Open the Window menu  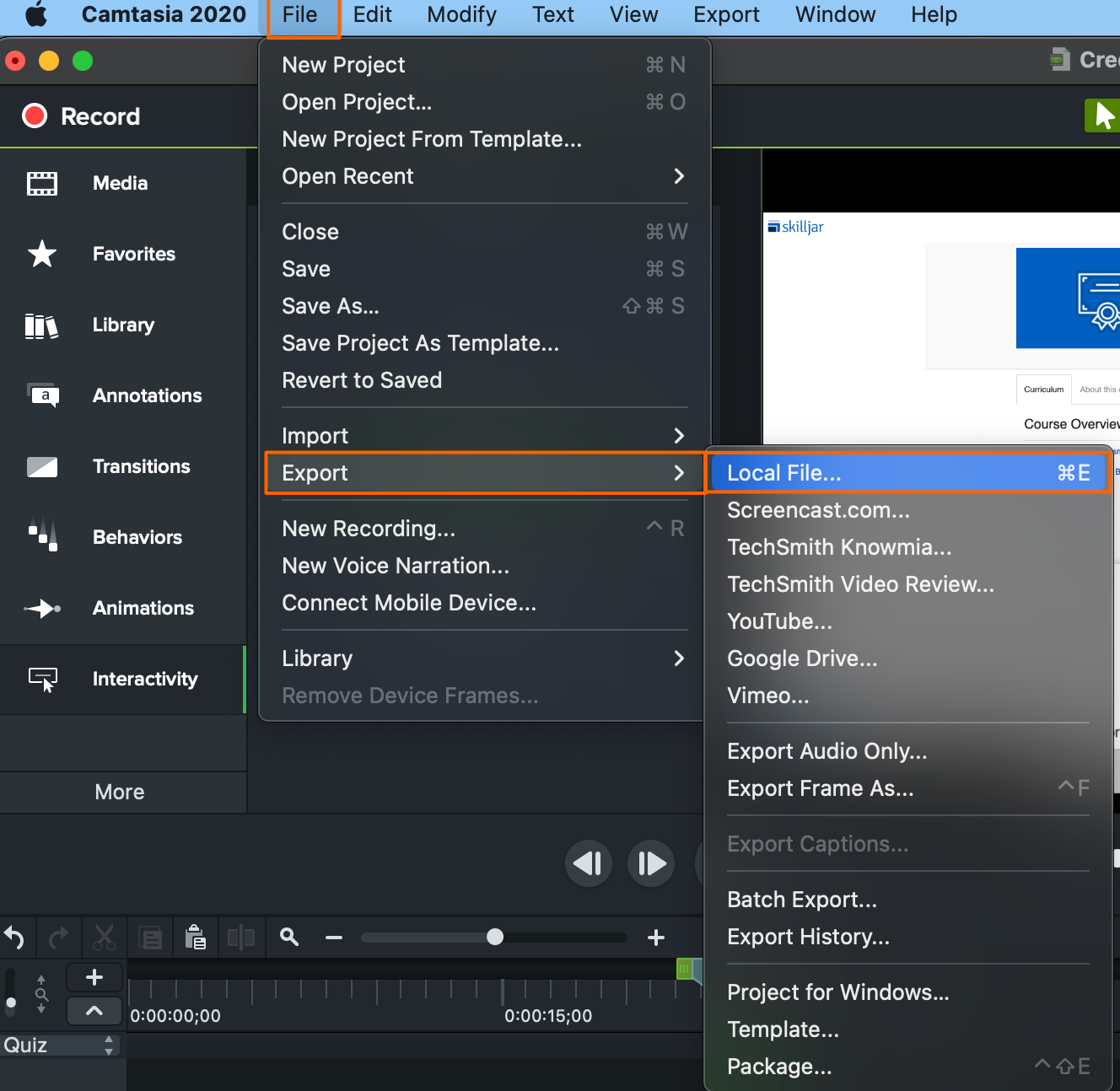tap(836, 14)
